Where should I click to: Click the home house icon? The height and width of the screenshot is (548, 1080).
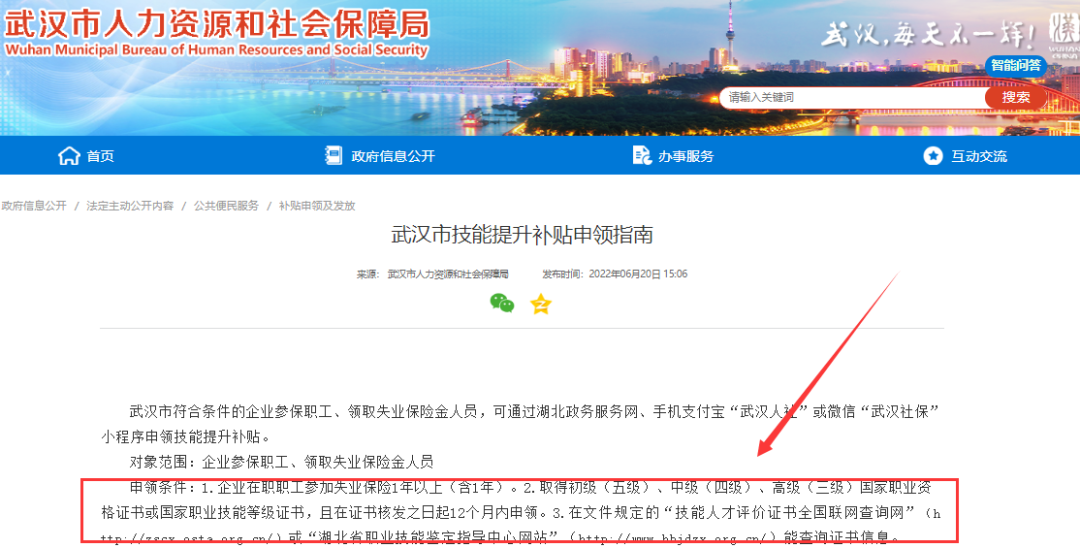(69, 156)
